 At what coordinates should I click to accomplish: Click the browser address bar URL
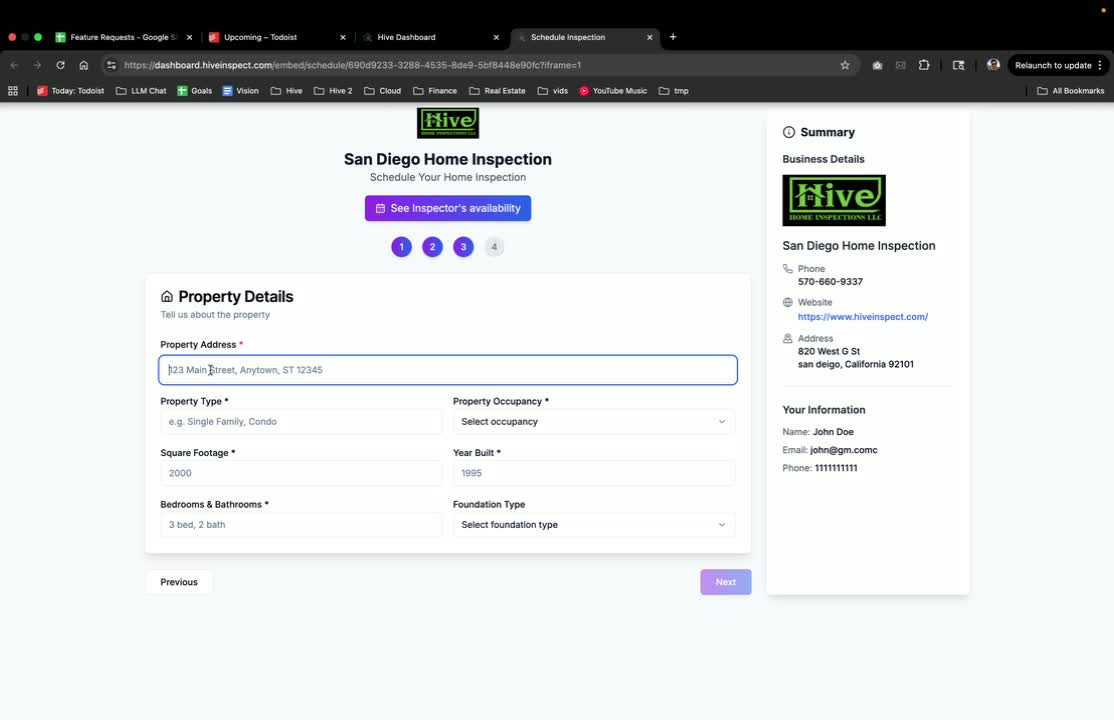pyautogui.click(x=352, y=65)
